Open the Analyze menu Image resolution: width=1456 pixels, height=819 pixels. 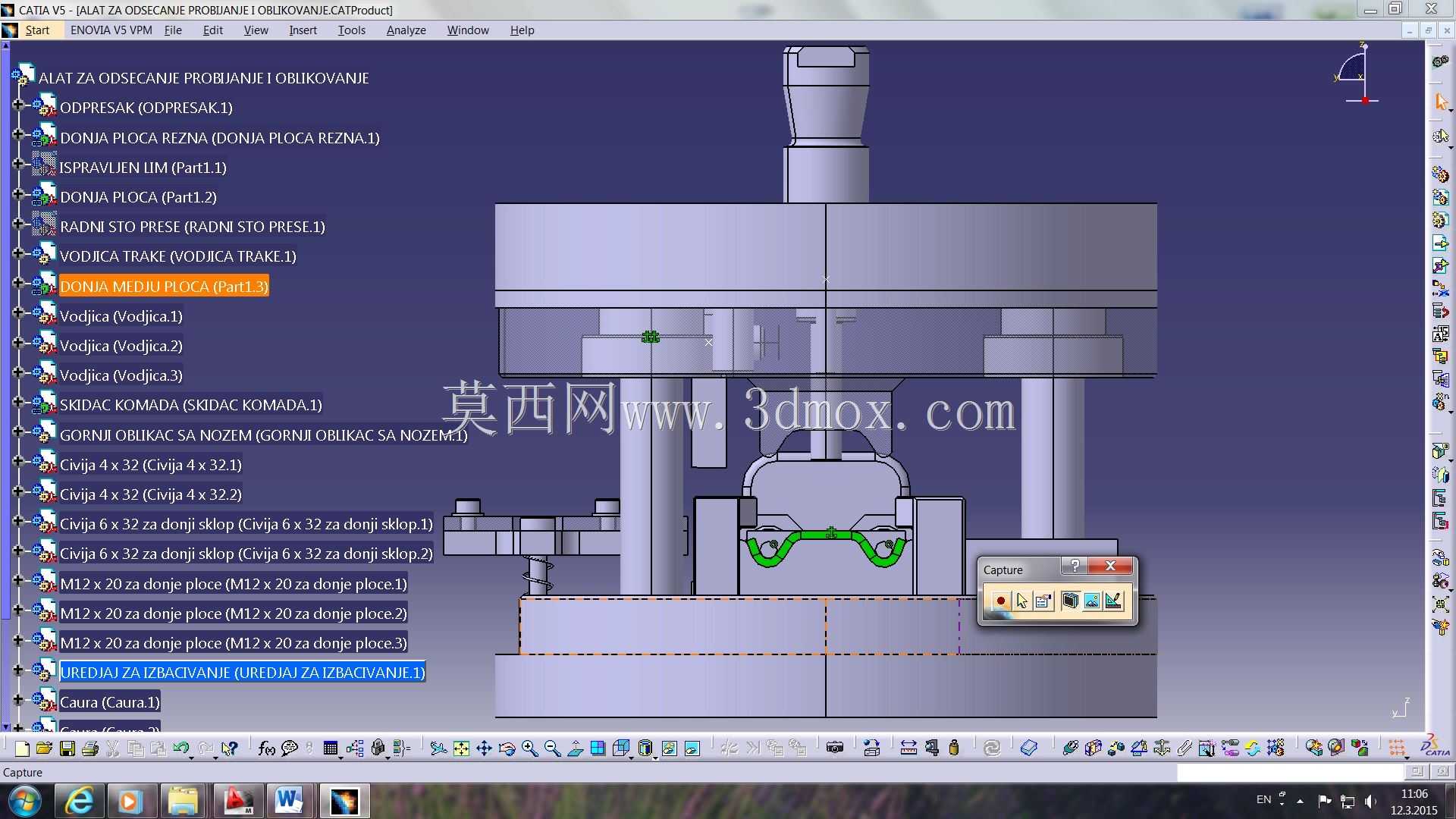click(406, 30)
